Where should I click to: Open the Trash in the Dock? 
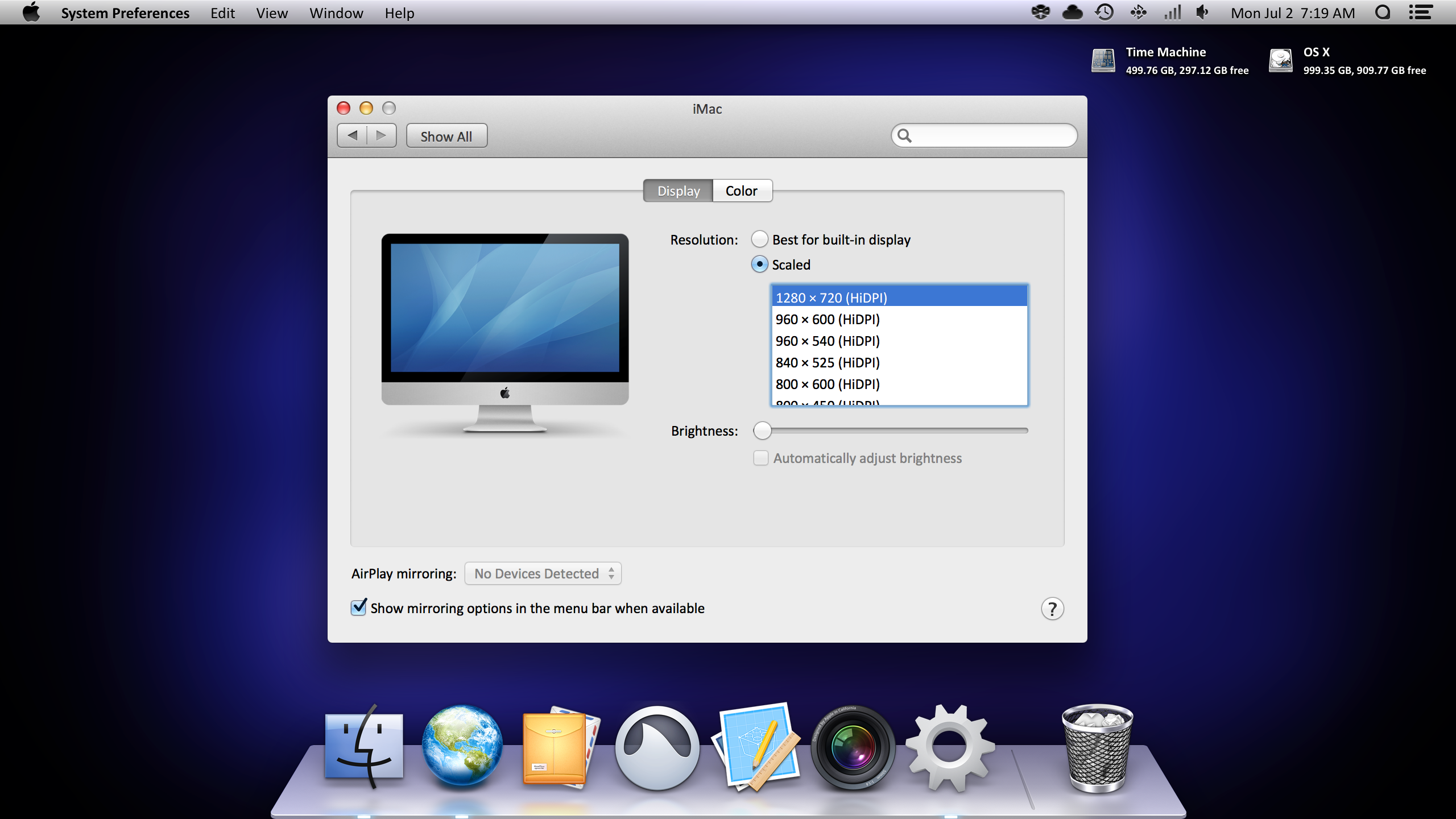(x=1097, y=748)
